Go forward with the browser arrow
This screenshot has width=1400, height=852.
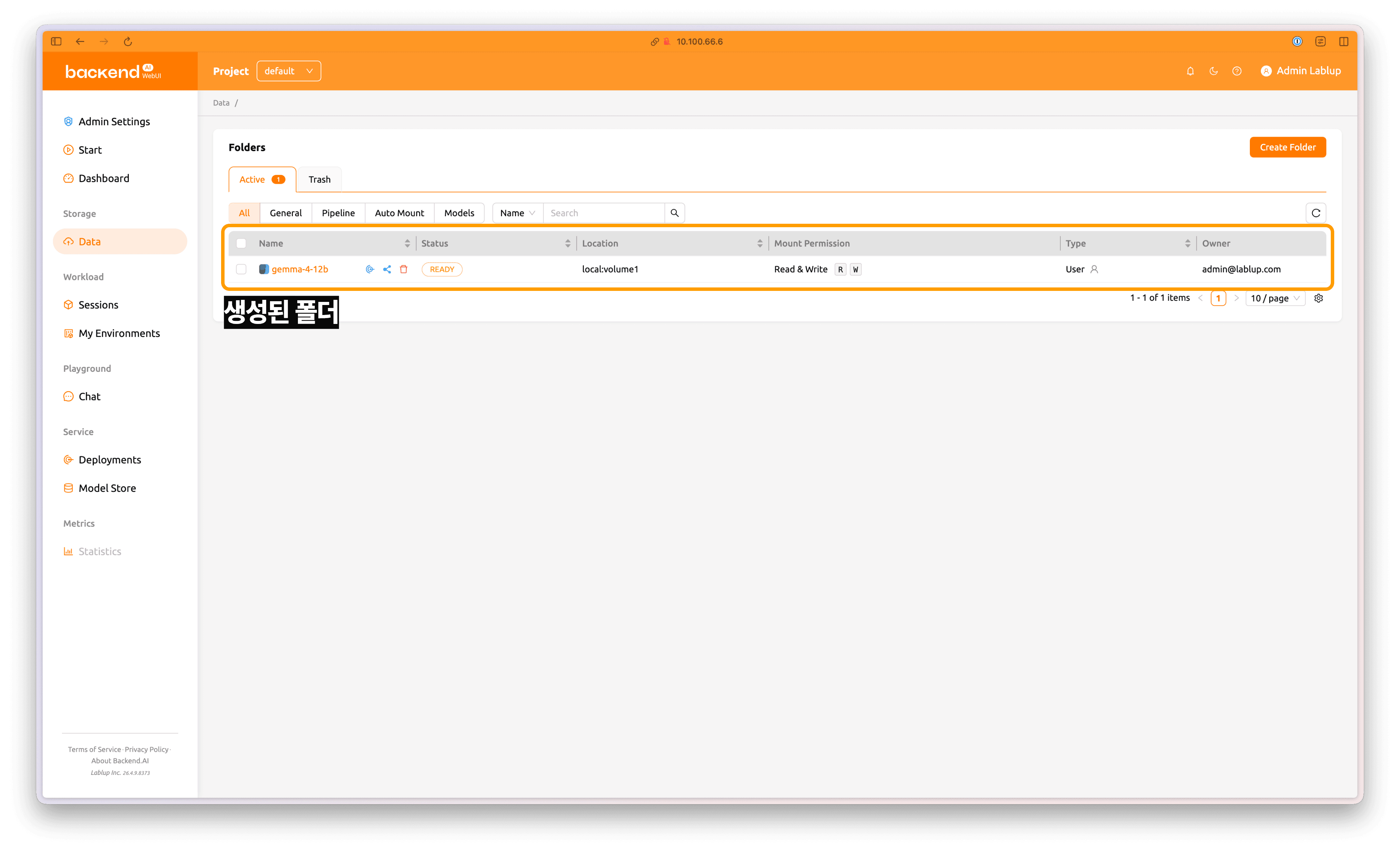click(x=104, y=41)
